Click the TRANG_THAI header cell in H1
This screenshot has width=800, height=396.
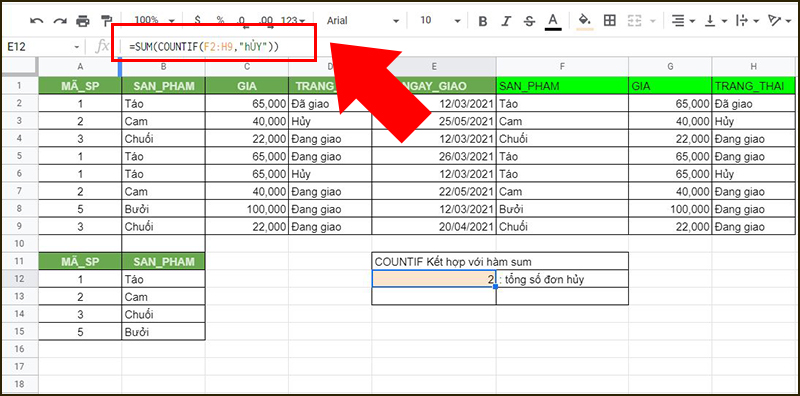pos(754,86)
